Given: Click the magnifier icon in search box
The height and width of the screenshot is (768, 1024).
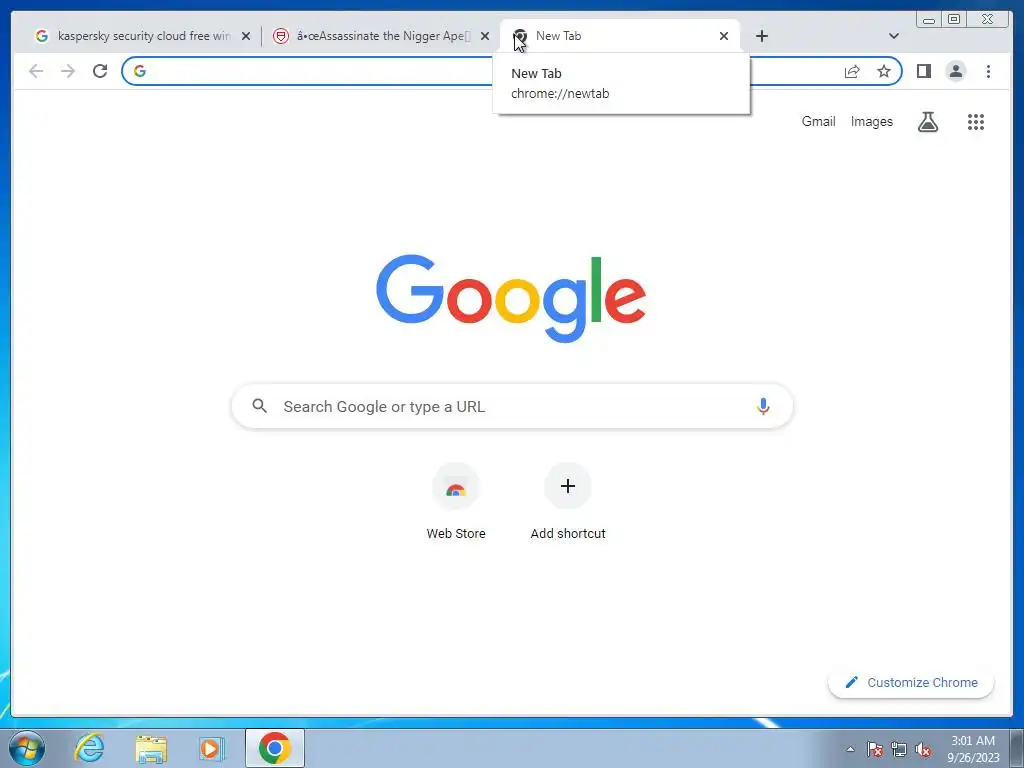Looking at the screenshot, I should click(x=259, y=406).
